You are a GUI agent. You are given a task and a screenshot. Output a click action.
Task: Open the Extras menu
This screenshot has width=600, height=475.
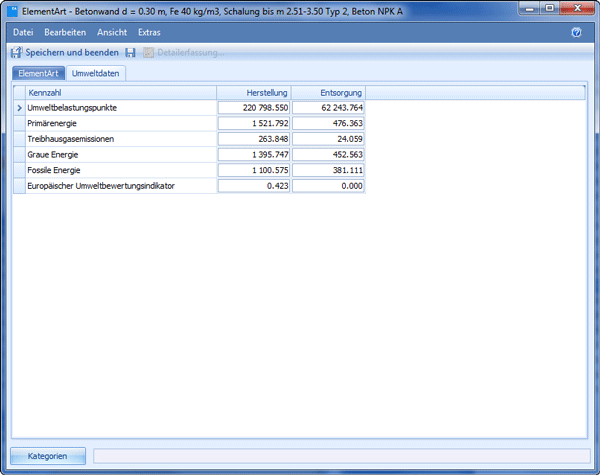click(x=149, y=33)
